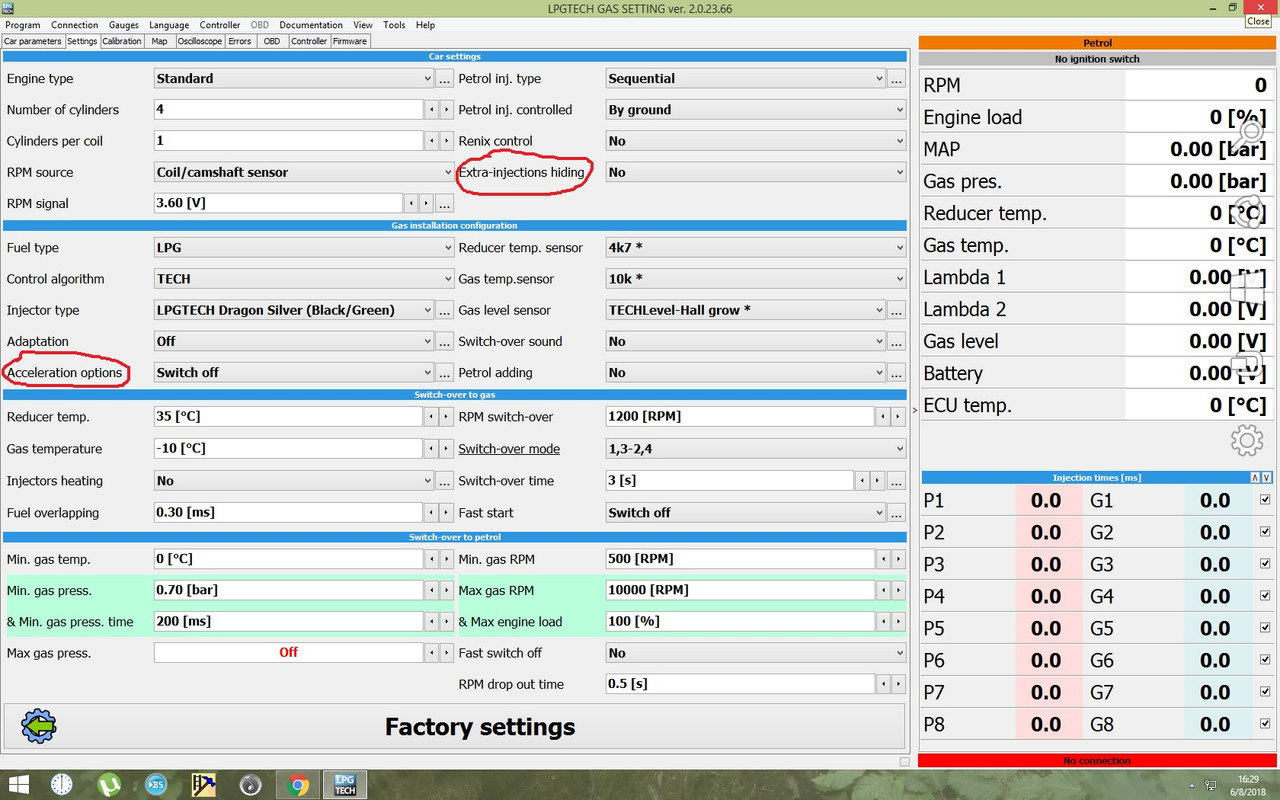1280x800 pixels.
Task: Switch to Google Chrome on the taskbar
Action: pos(297,785)
